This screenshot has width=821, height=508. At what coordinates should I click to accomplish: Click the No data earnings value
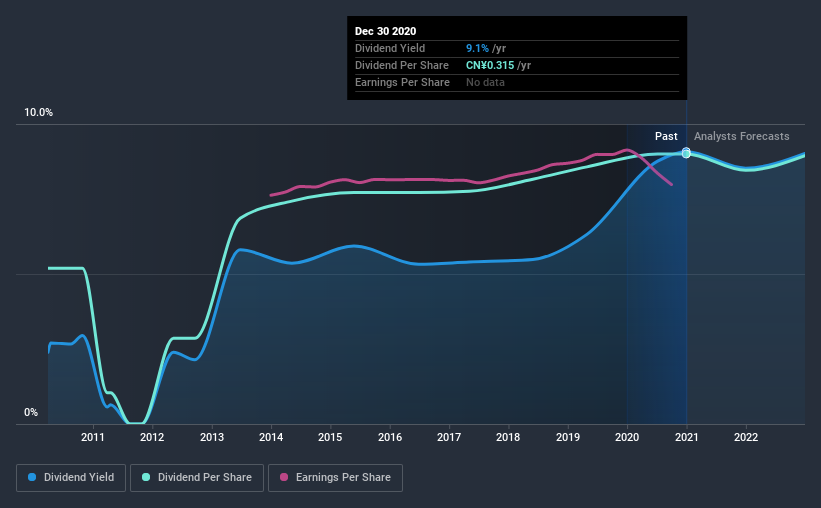click(485, 82)
